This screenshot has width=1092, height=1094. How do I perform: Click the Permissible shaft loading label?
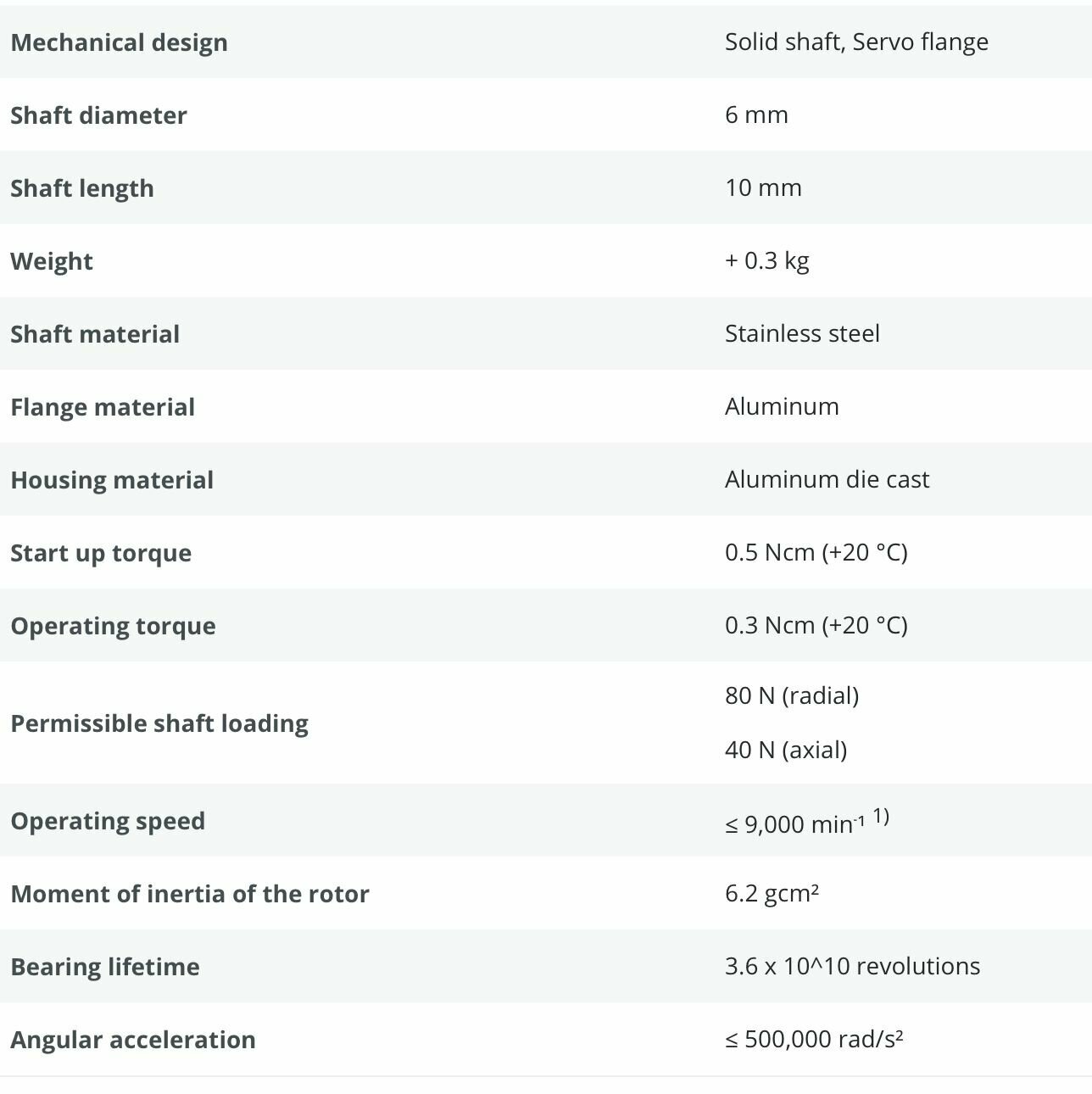159,723
